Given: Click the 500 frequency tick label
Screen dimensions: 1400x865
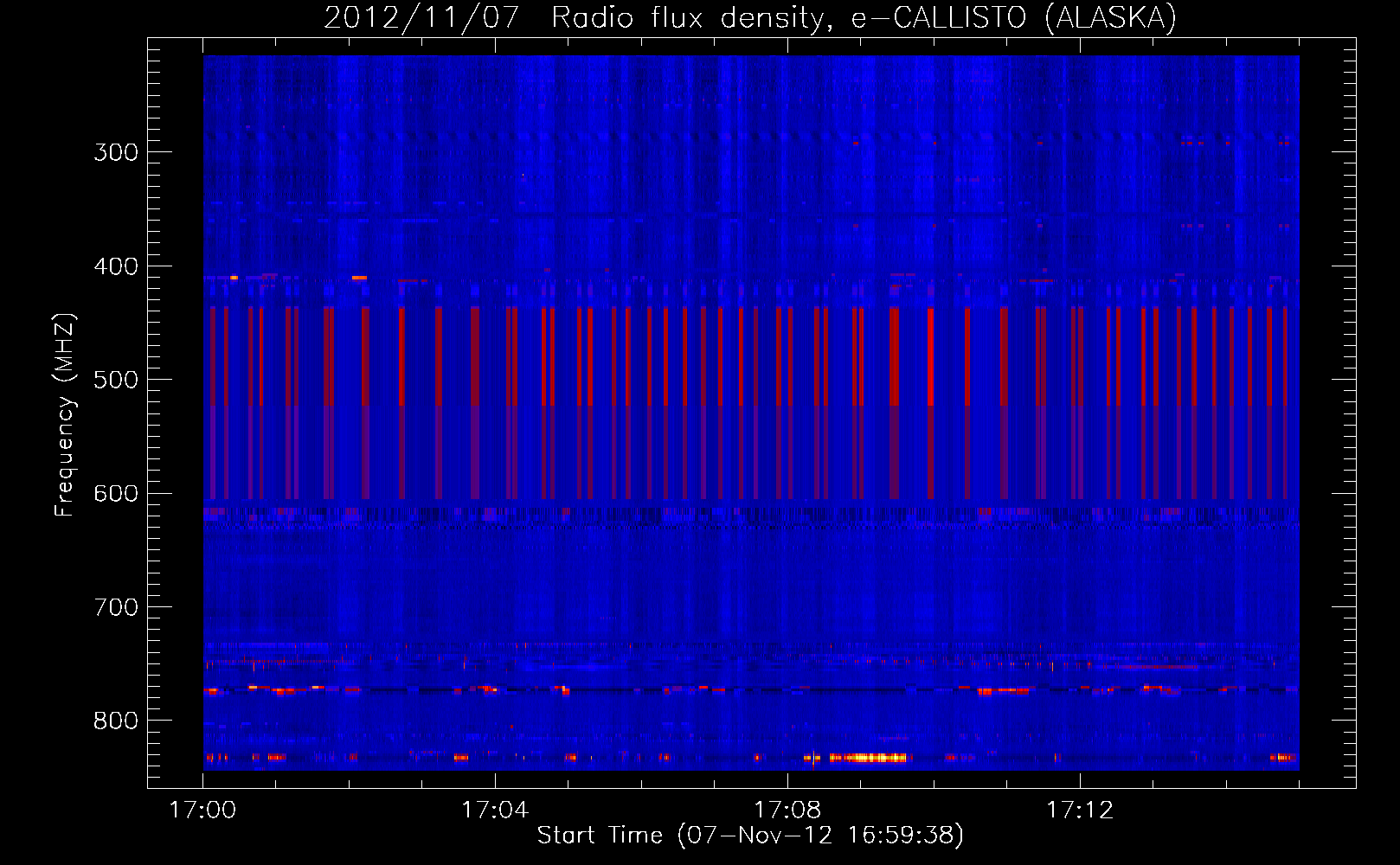Looking at the screenshot, I should click(x=116, y=380).
